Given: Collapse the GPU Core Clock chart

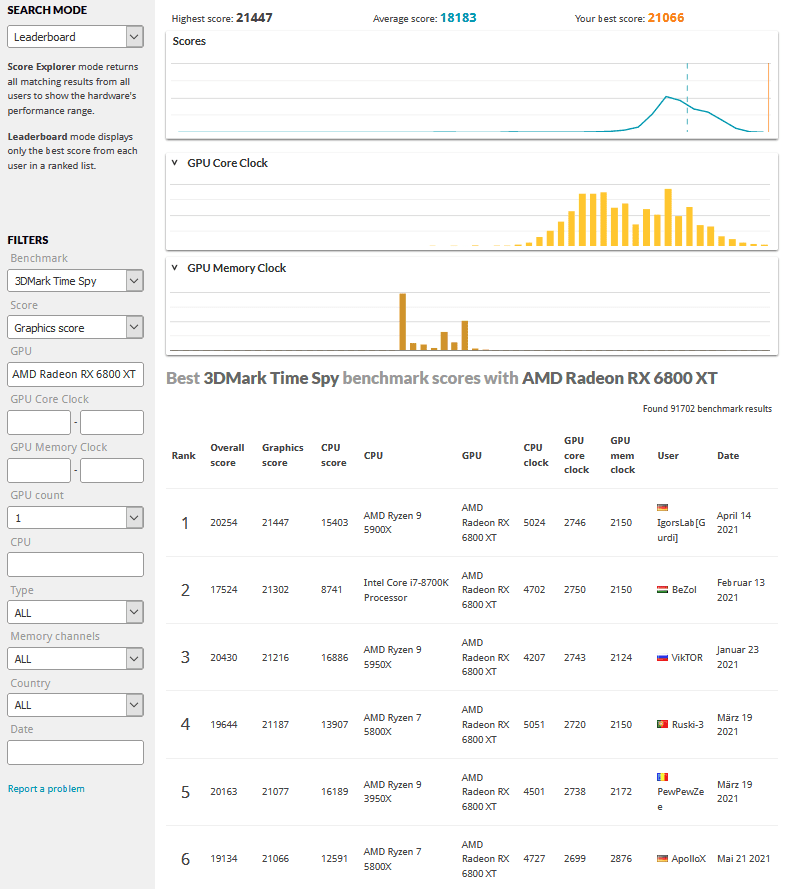Looking at the screenshot, I should [175, 163].
